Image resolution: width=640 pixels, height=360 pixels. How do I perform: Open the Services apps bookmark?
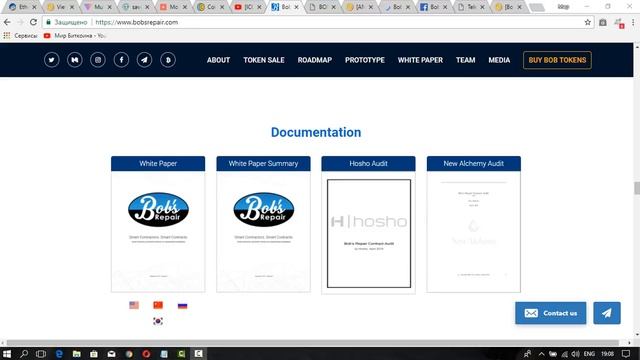20,36
